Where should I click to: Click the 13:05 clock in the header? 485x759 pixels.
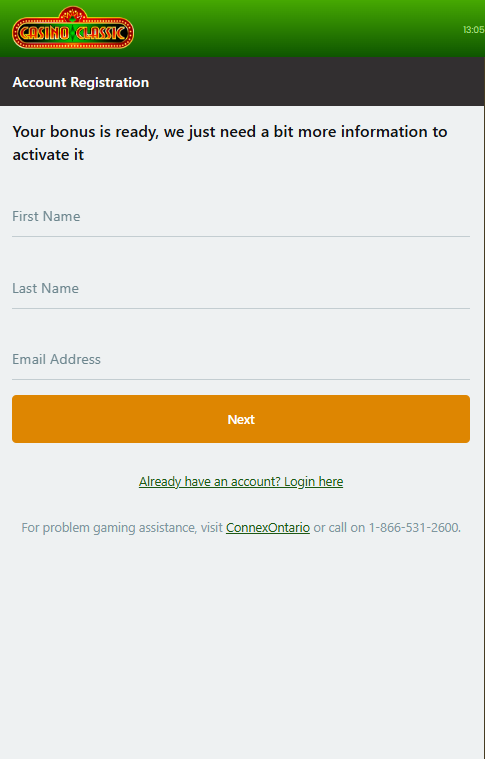coord(473,30)
